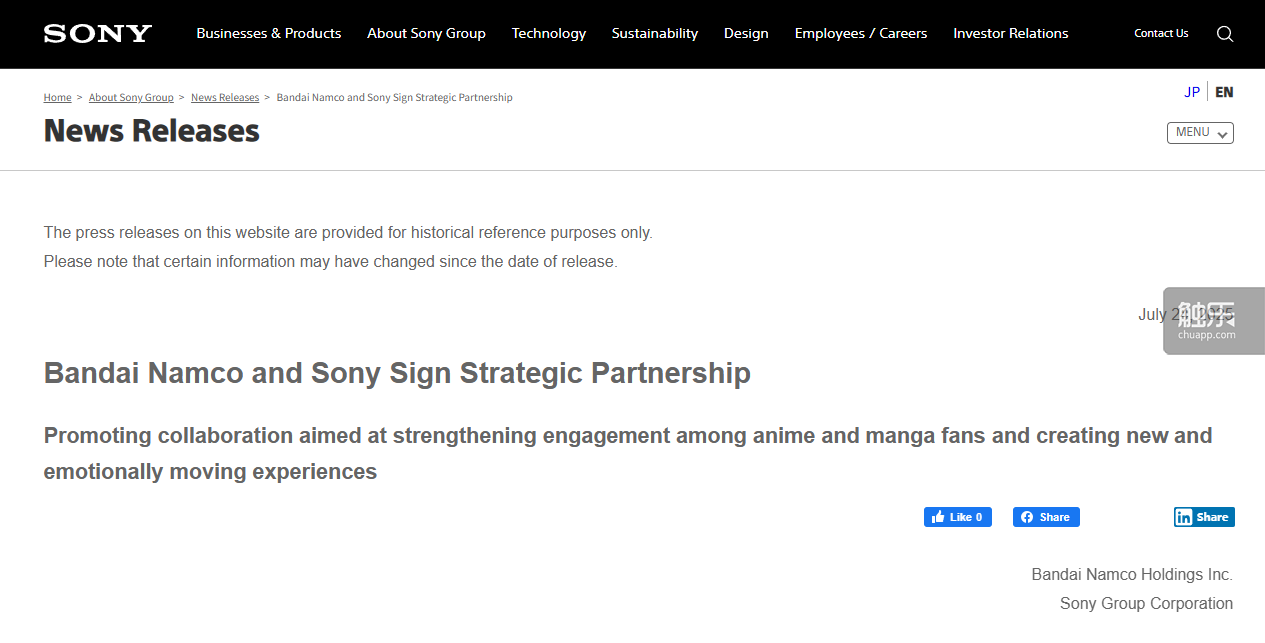Go to Sustainability section

pos(655,34)
